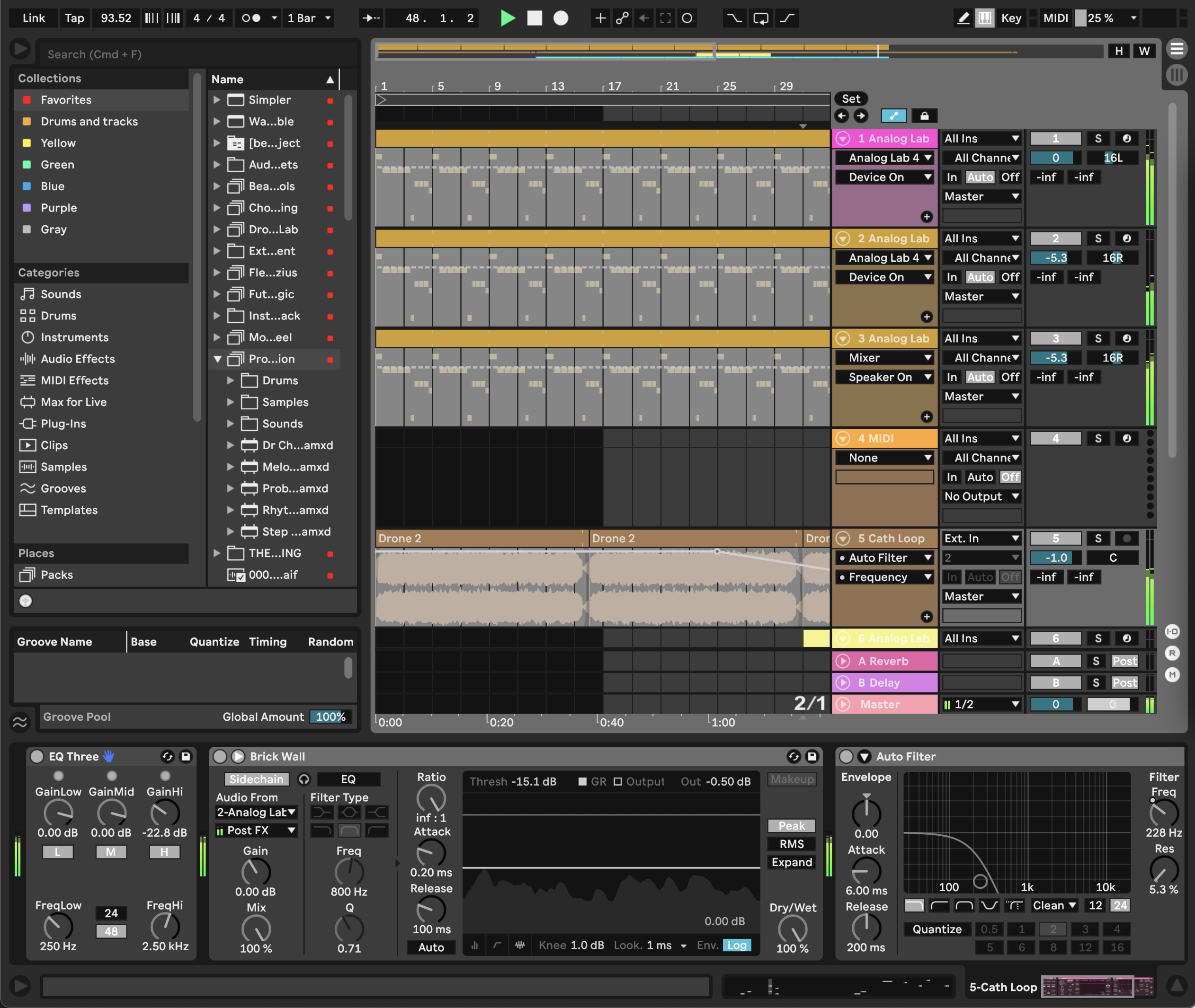The height and width of the screenshot is (1008, 1195).
Task: Open the Audio From 2-Analog Lab dropdown
Action: [256, 812]
